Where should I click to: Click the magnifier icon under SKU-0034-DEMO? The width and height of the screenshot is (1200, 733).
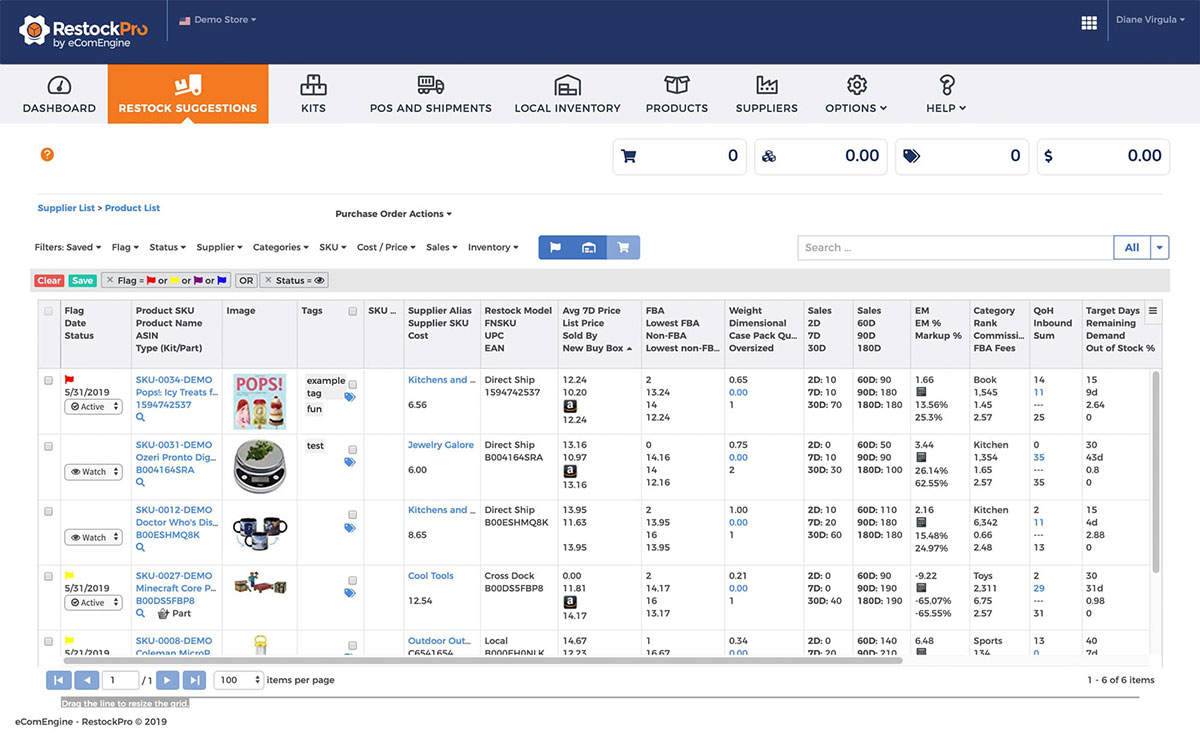(x=141, y=417)
